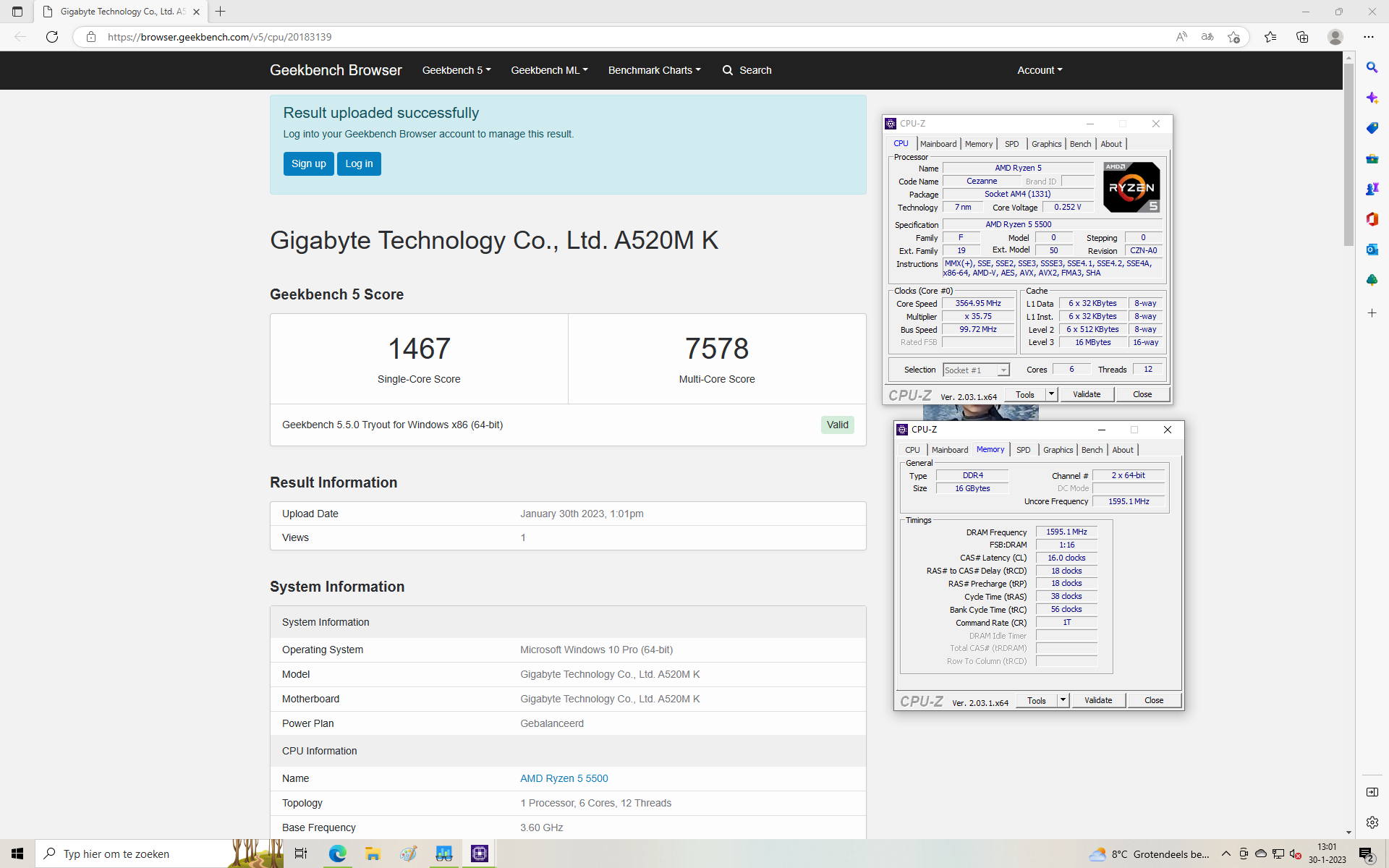Switch to CPU tab in lower CPU-Z
The height and width of the screenshot is (868, 1389).
(x=912, y=450)
